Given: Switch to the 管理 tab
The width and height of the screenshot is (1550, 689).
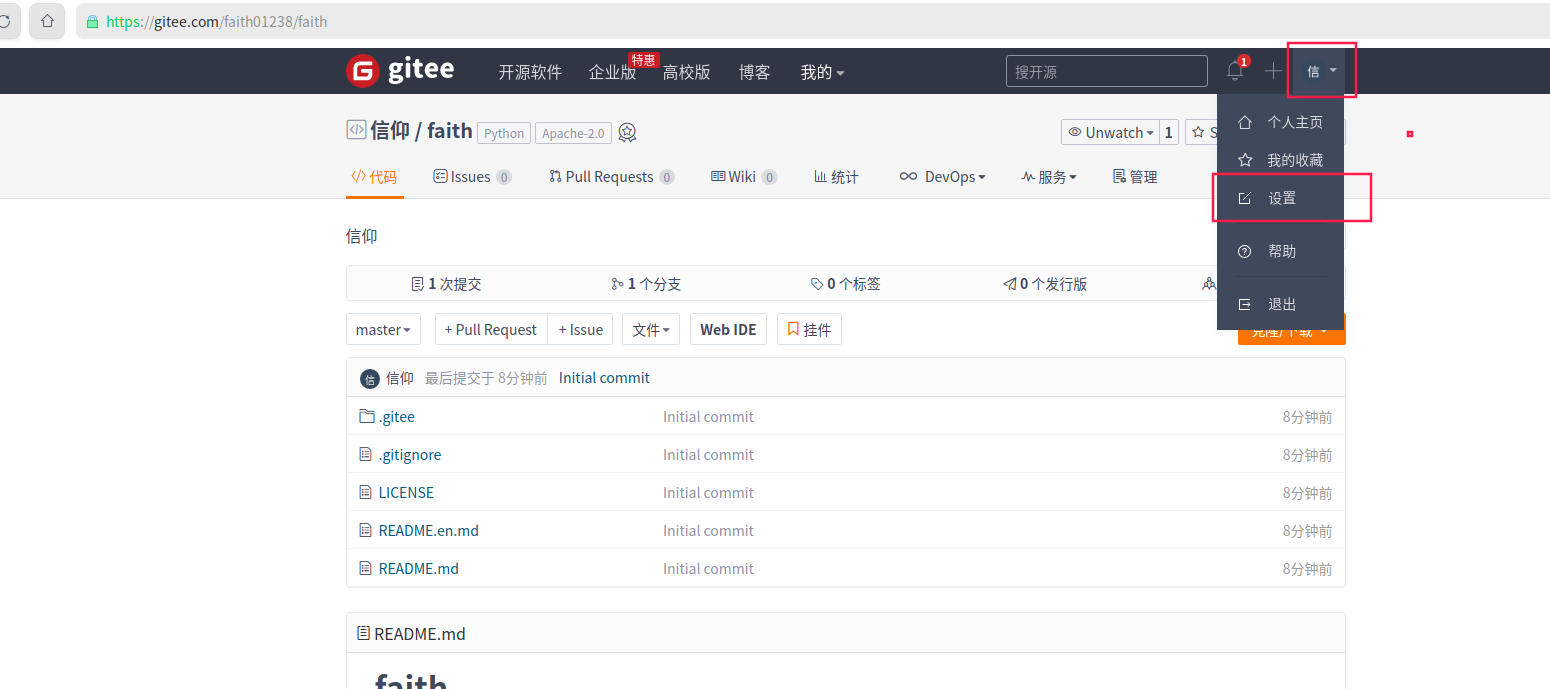Looking at the screenshot, I should pyautogui.click(x=1135, y=177).
